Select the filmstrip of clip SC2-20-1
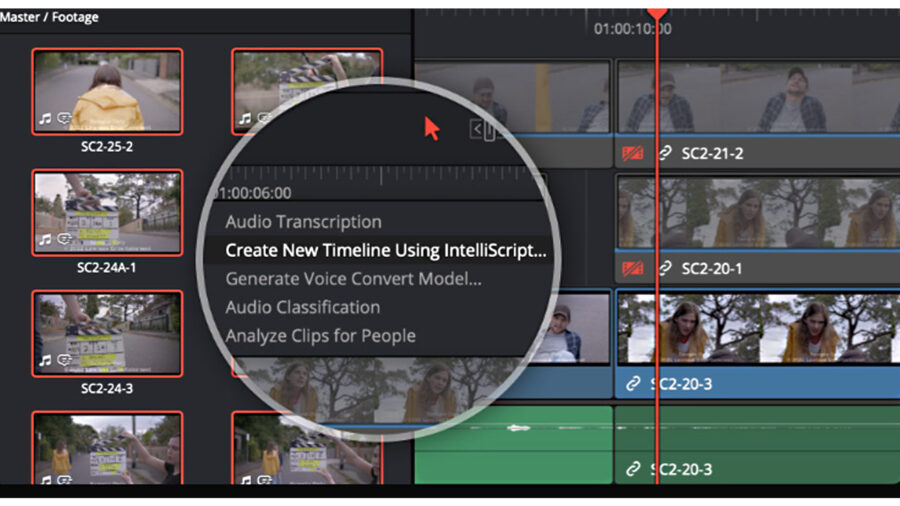Viewport: 900px width, 506px height. click(x=758, y=212)
